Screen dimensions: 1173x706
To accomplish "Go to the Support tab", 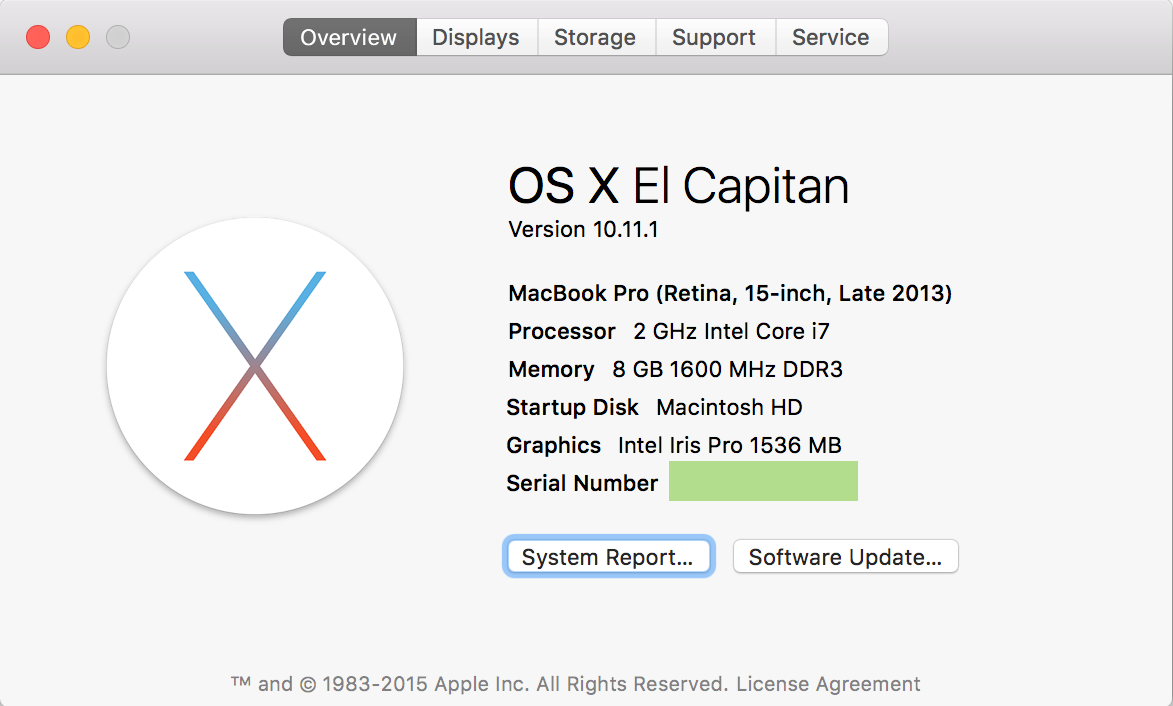I will tap(714, 38).
